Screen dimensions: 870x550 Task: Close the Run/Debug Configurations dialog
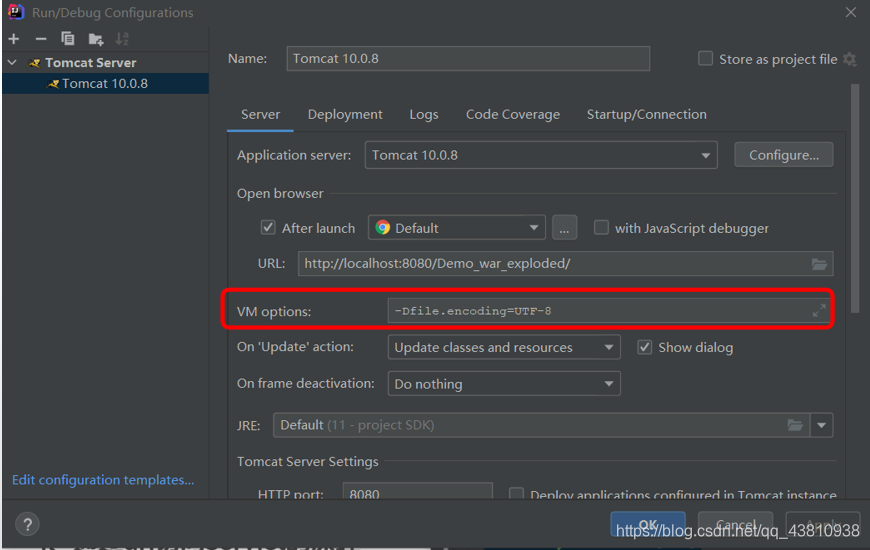(x=851, y=12)
